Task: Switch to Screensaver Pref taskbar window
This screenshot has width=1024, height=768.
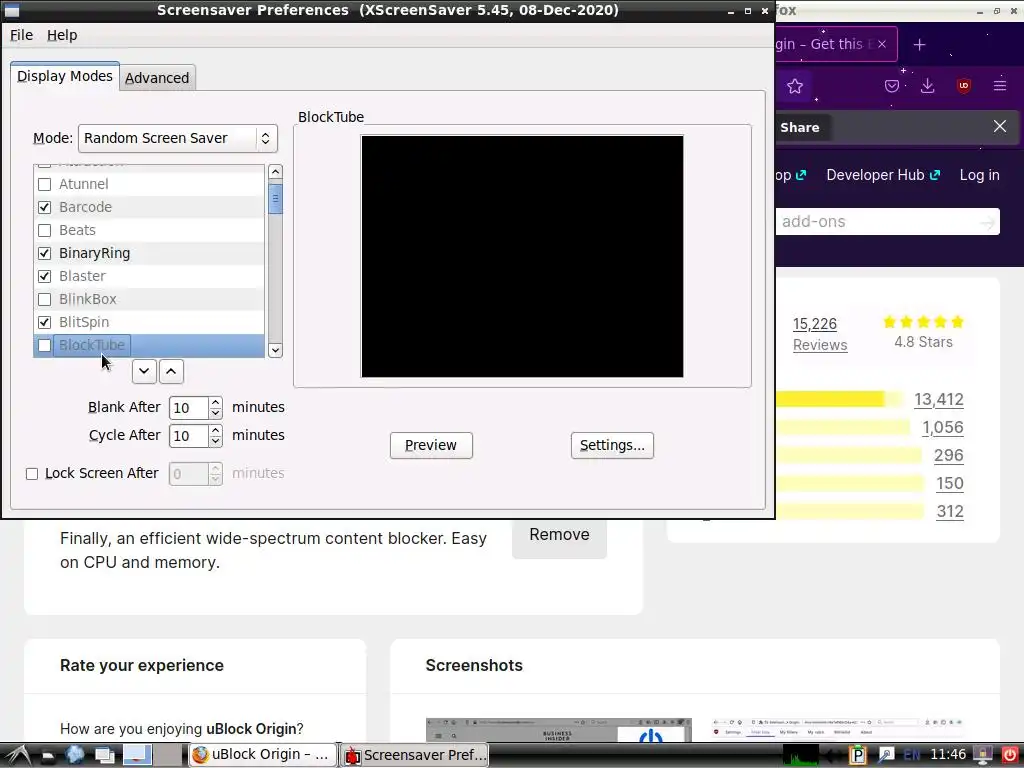Action: point(416,755)
